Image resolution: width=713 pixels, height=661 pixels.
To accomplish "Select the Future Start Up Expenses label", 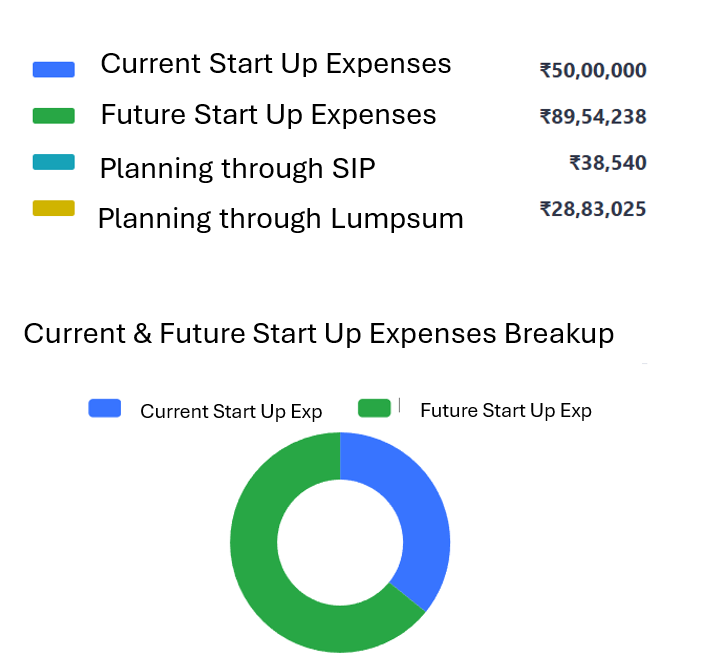I will [268, 115].
